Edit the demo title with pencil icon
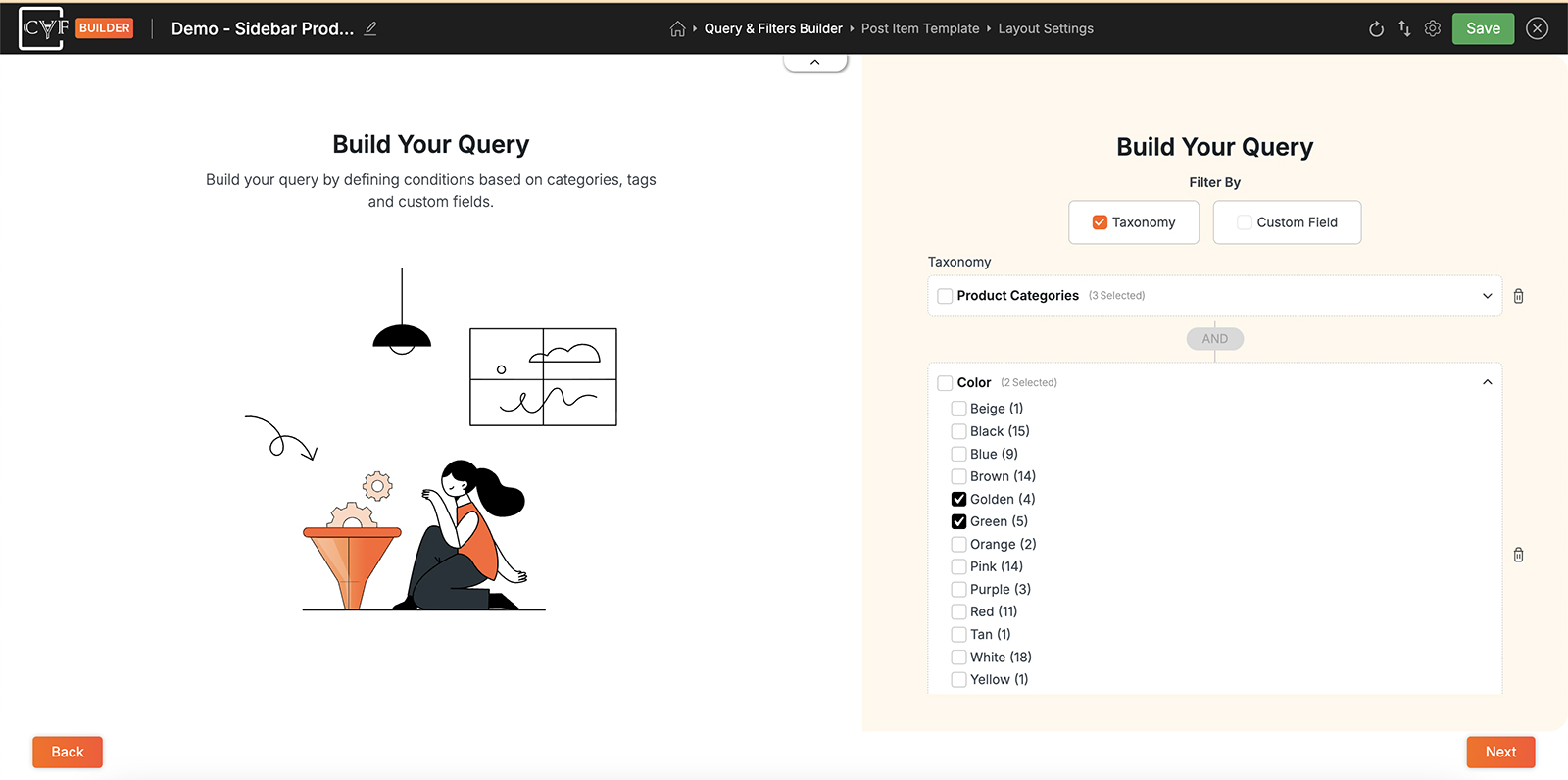 [x=370, y=28]
